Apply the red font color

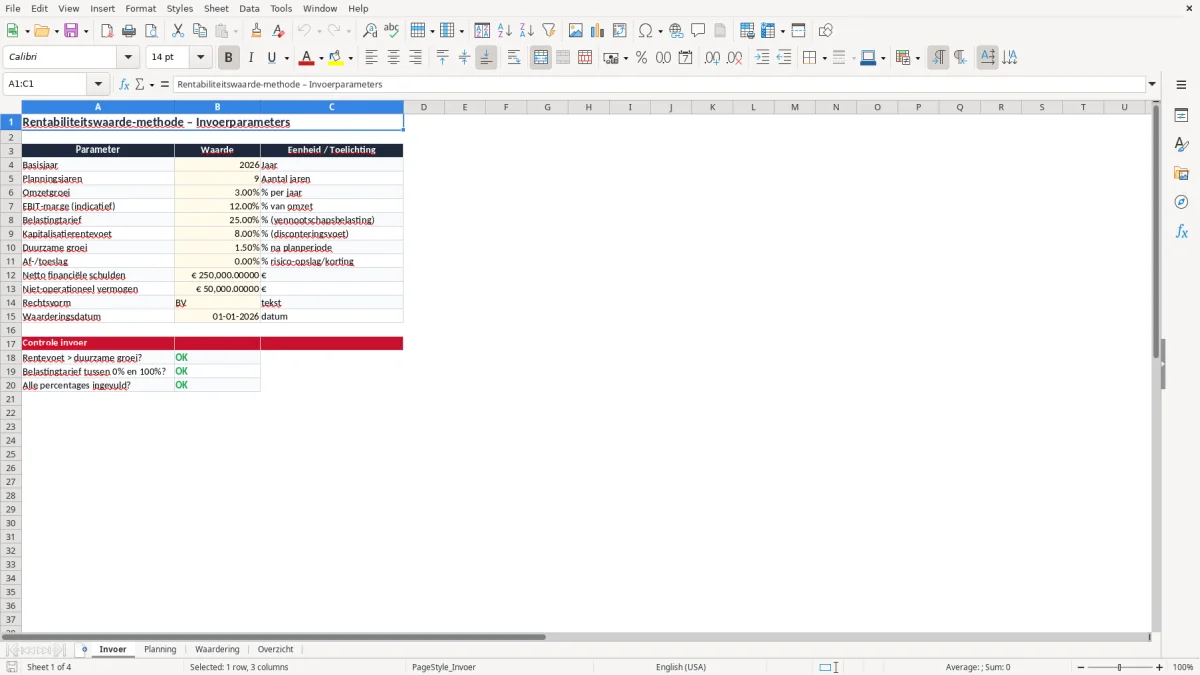307,58
